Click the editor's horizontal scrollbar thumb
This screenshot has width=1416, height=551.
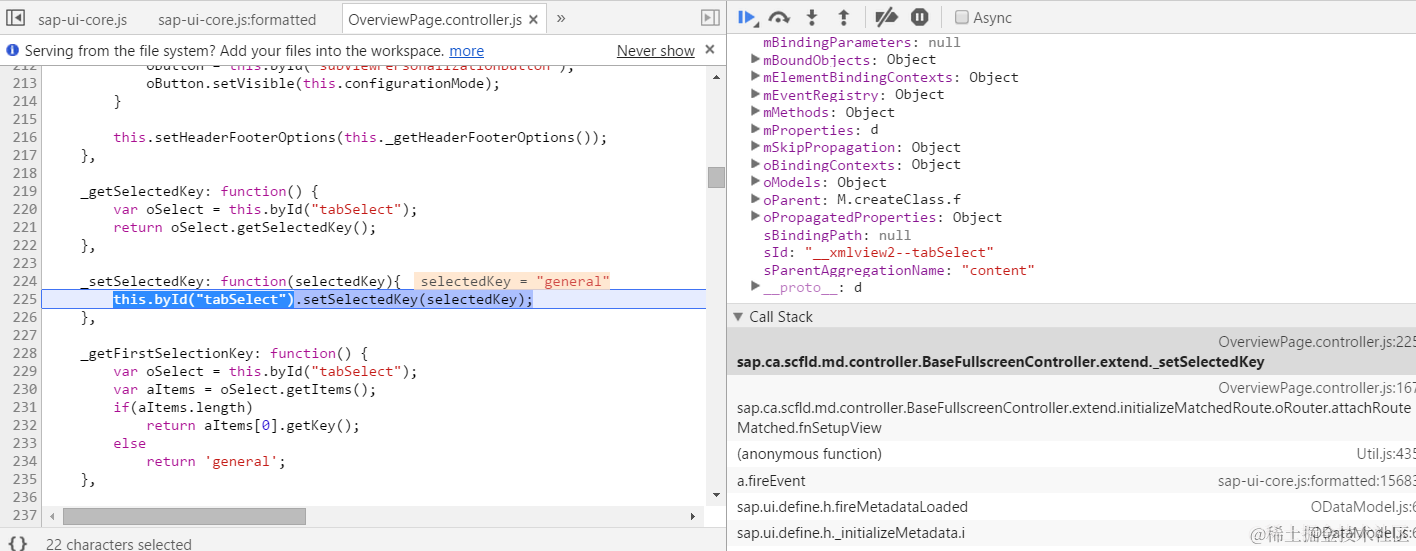(184, 516)
